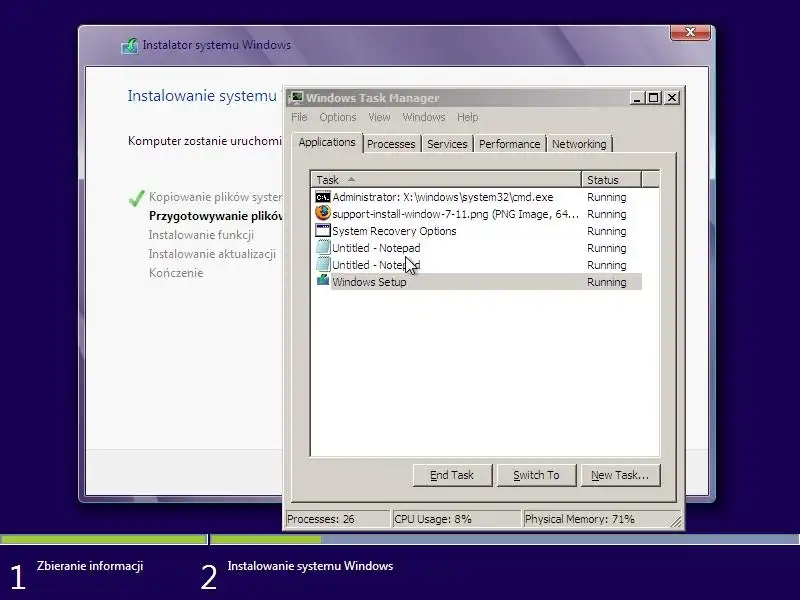Minimize the Windows Task Manager window
The width and height of the screenshot is (800, 600).
pyautogui.click(x=636, y=97)
